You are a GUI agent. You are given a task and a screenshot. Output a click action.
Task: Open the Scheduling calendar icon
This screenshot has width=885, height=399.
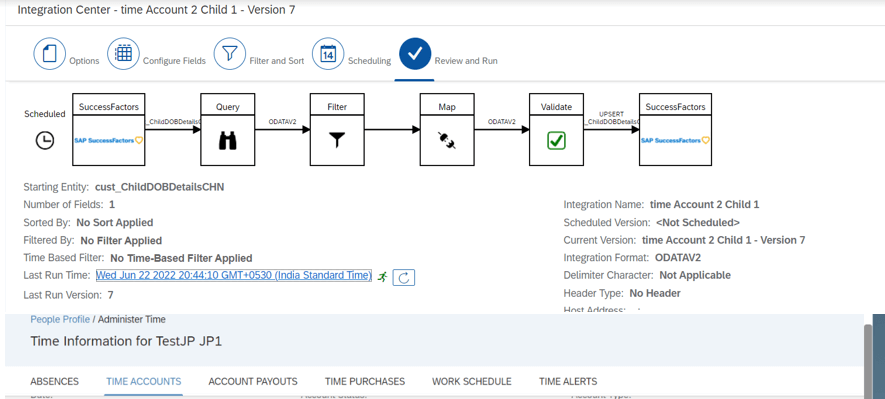328,54
